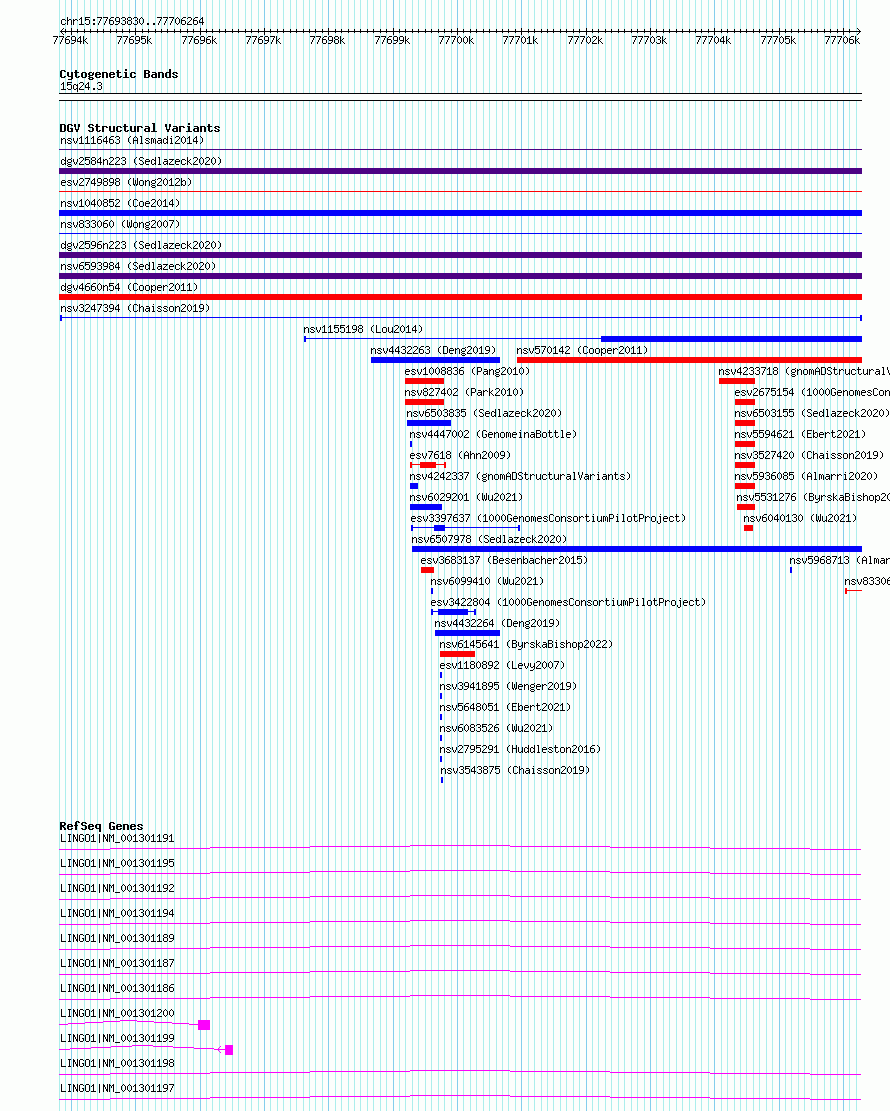Click the nsv570142 (Cooper2011) label
Viewport: 890px width, 1111px height.
pos(582,350)
